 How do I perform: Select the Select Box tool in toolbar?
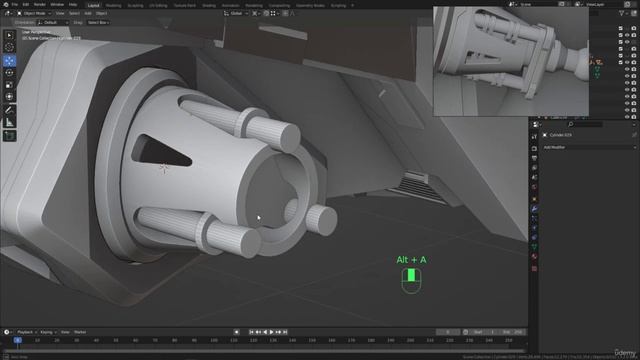click(9, 35)
